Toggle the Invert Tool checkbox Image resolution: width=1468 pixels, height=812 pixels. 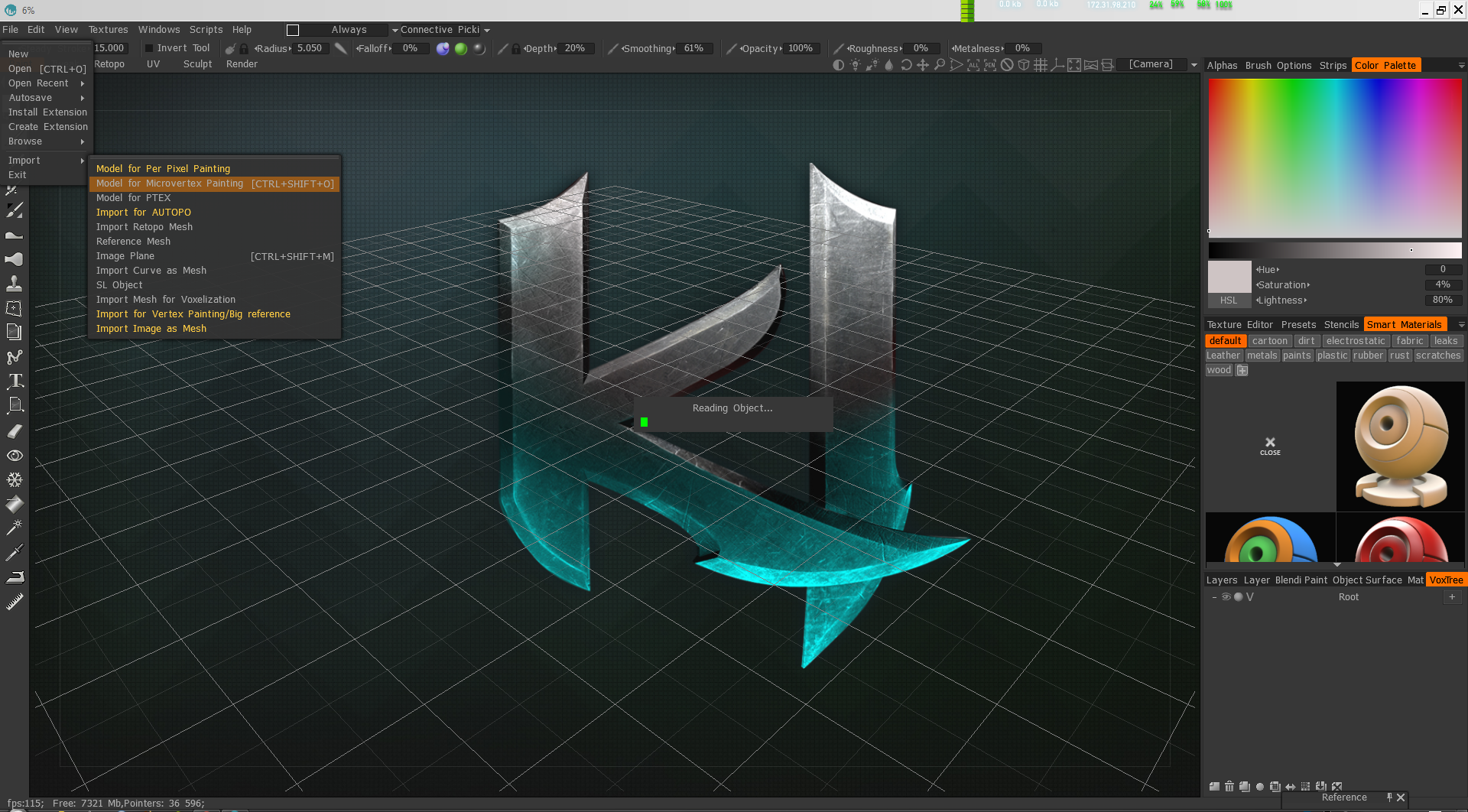click(x=150, y=48)
